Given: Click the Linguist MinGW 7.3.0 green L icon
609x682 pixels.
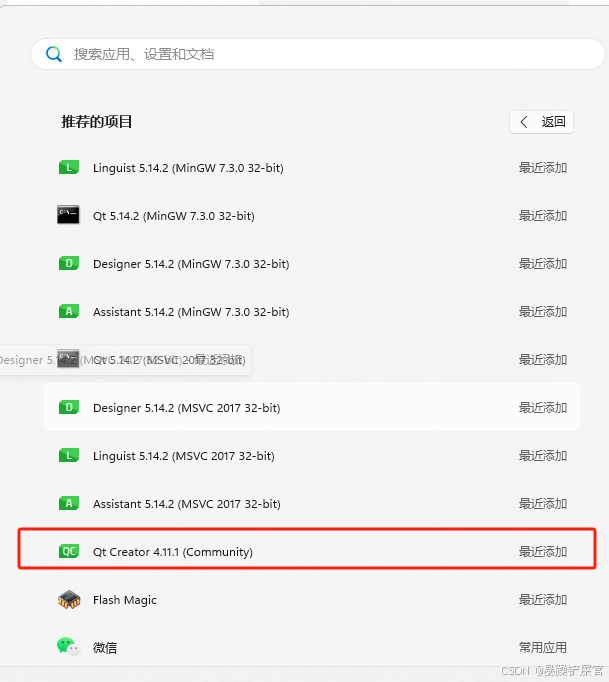Looking at the screenshot, I should pos(69,167).
